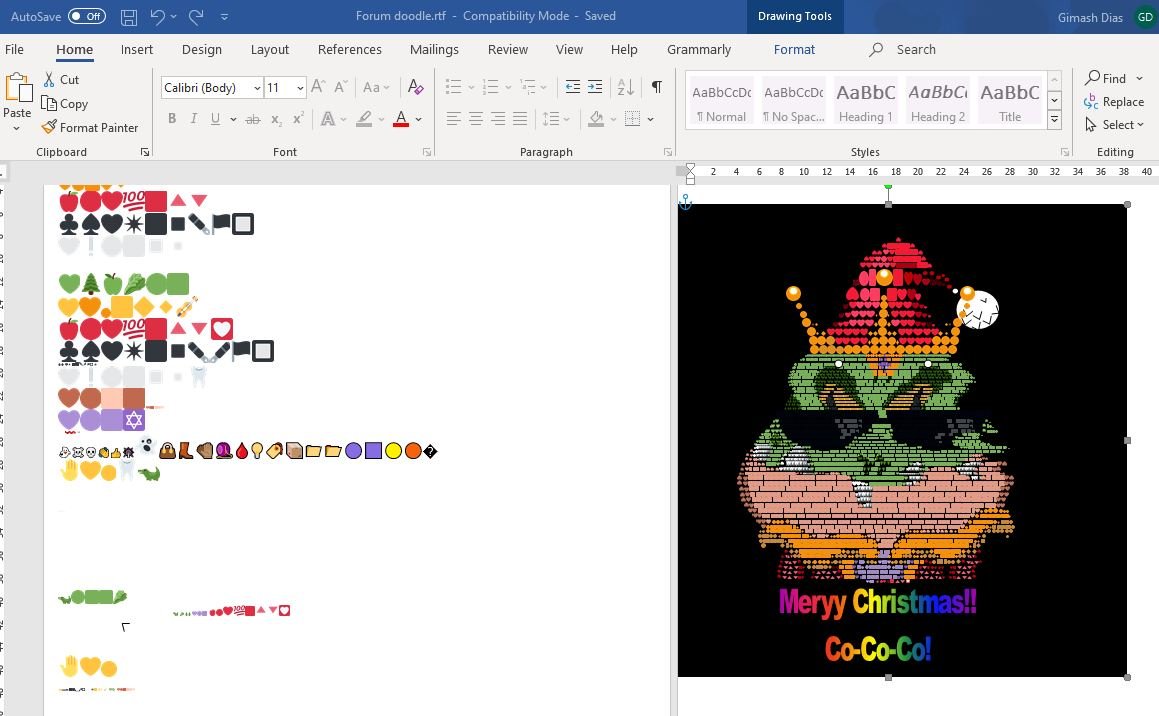The height and width of the screenshot is (716, 1159).
Task: Open the Insert ribbon tab
Action: click(x=137, y=49)
